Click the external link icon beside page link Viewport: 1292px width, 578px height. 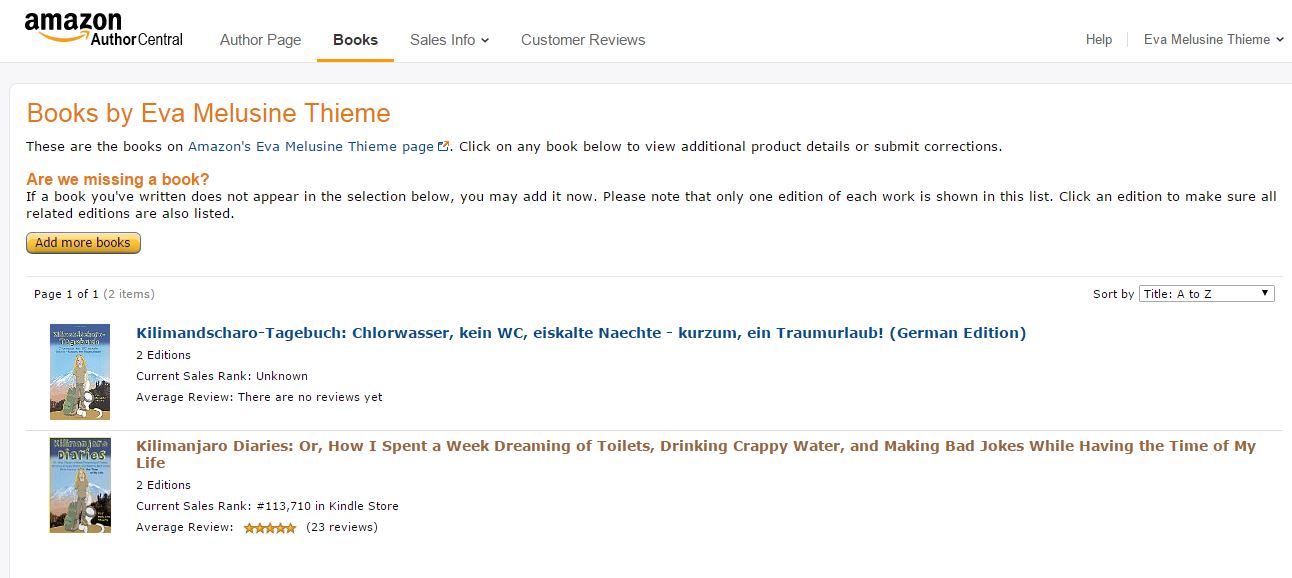click(444, 147)
